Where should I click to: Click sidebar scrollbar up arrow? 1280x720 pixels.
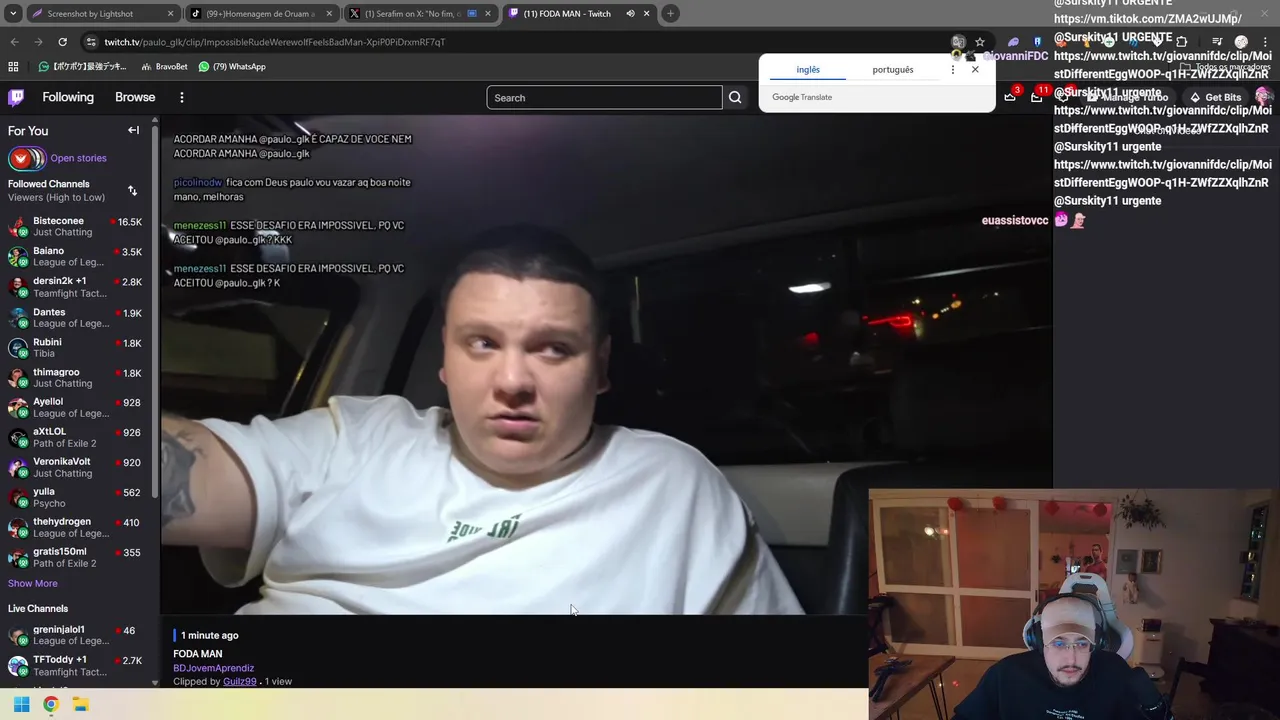click(155, 120)
